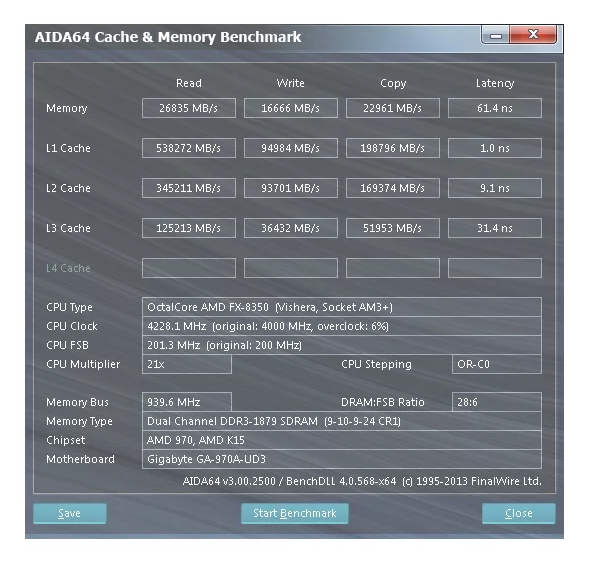Click Motherboard field Gigabyte GA-970A-UD3
This screenshot has width=600, height=565.
342,459
